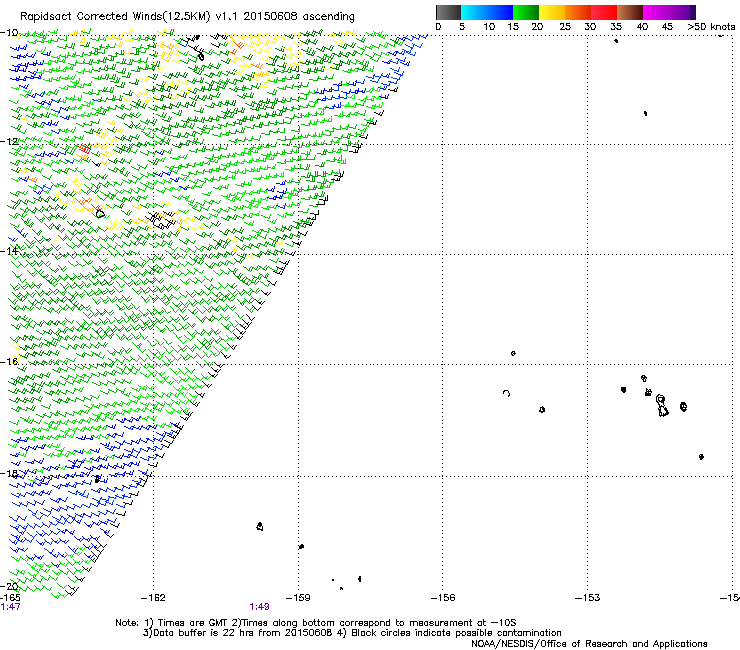Click the island outline south of -18 near -160

click(x=260, y=526)
